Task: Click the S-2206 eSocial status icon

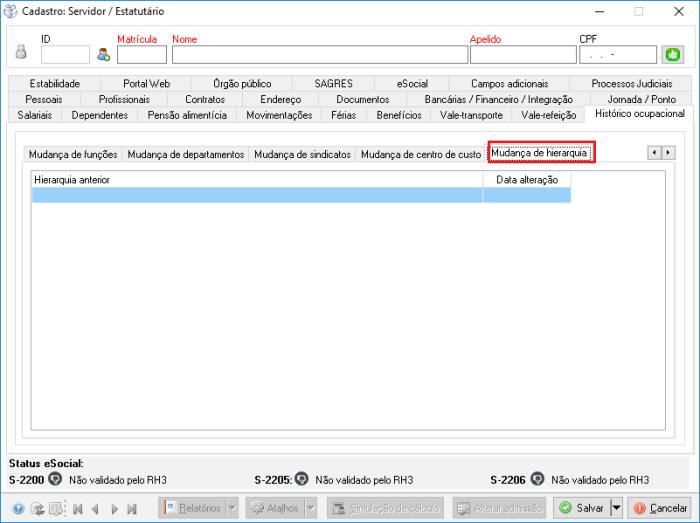Action: [x=537, y=479]
